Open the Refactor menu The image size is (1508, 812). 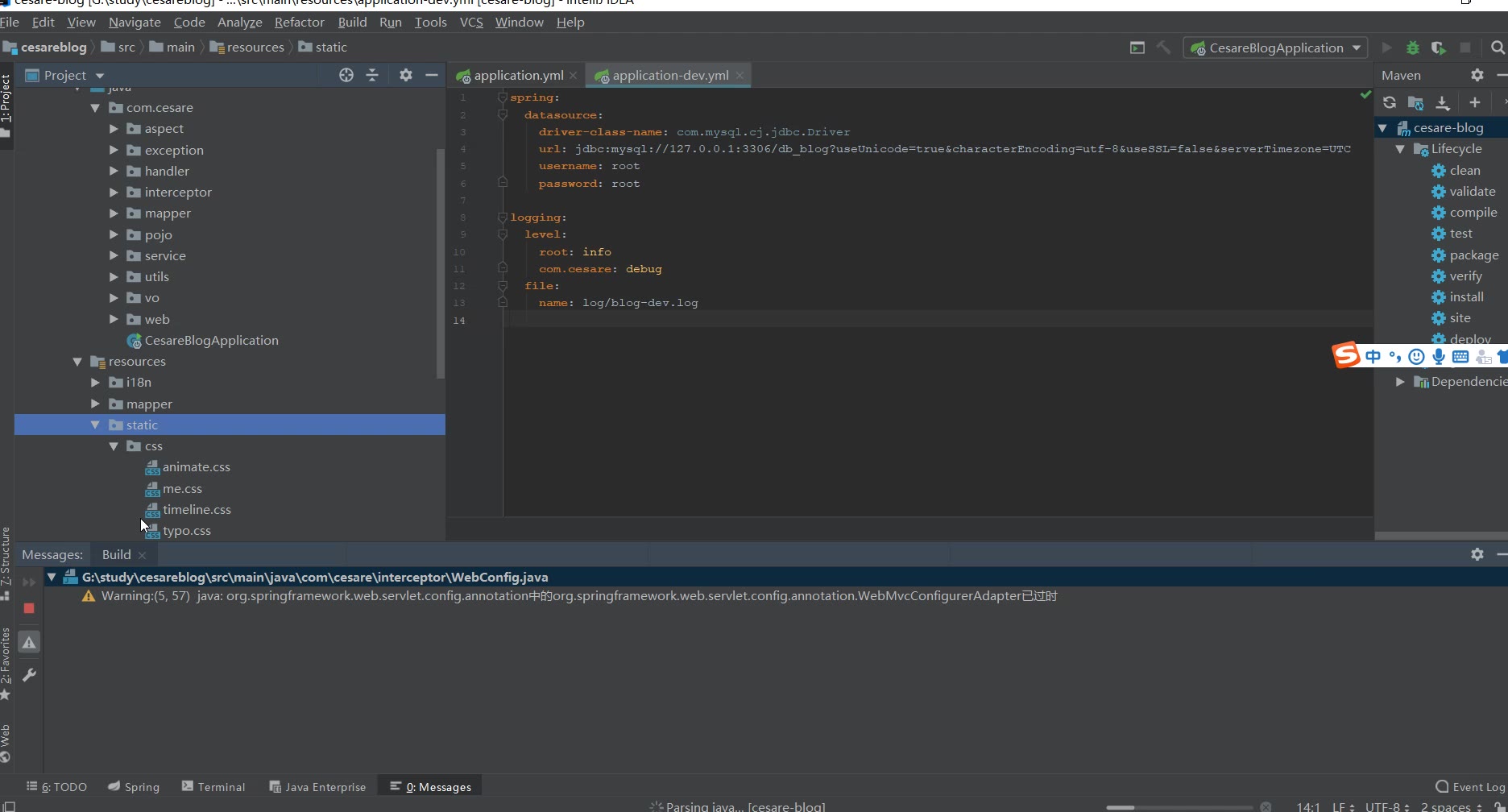tap(299, 23)
